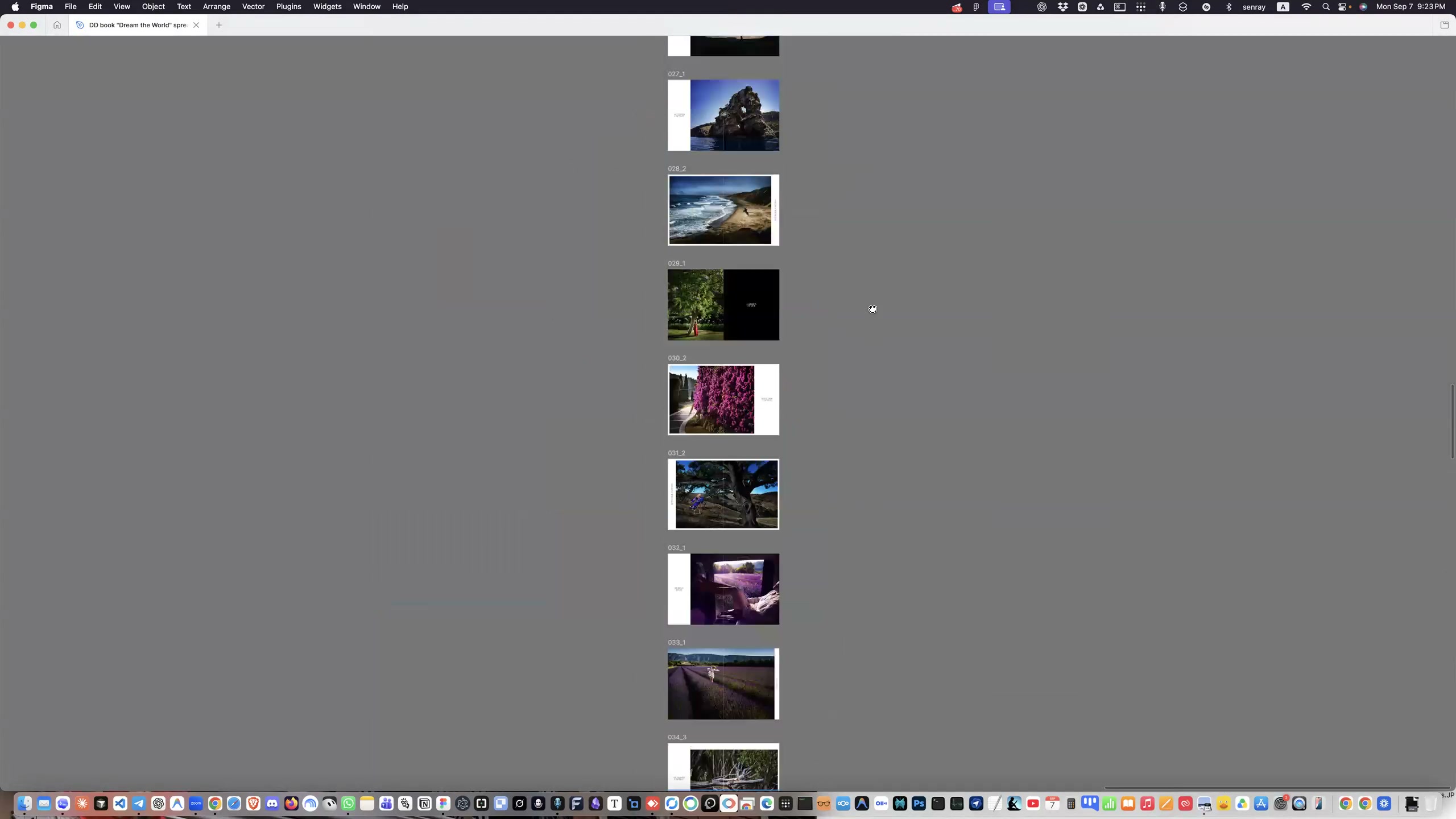Select frame label 028_2
The height and width of the screenshot is (819, 1456).
tap(677, 169)
